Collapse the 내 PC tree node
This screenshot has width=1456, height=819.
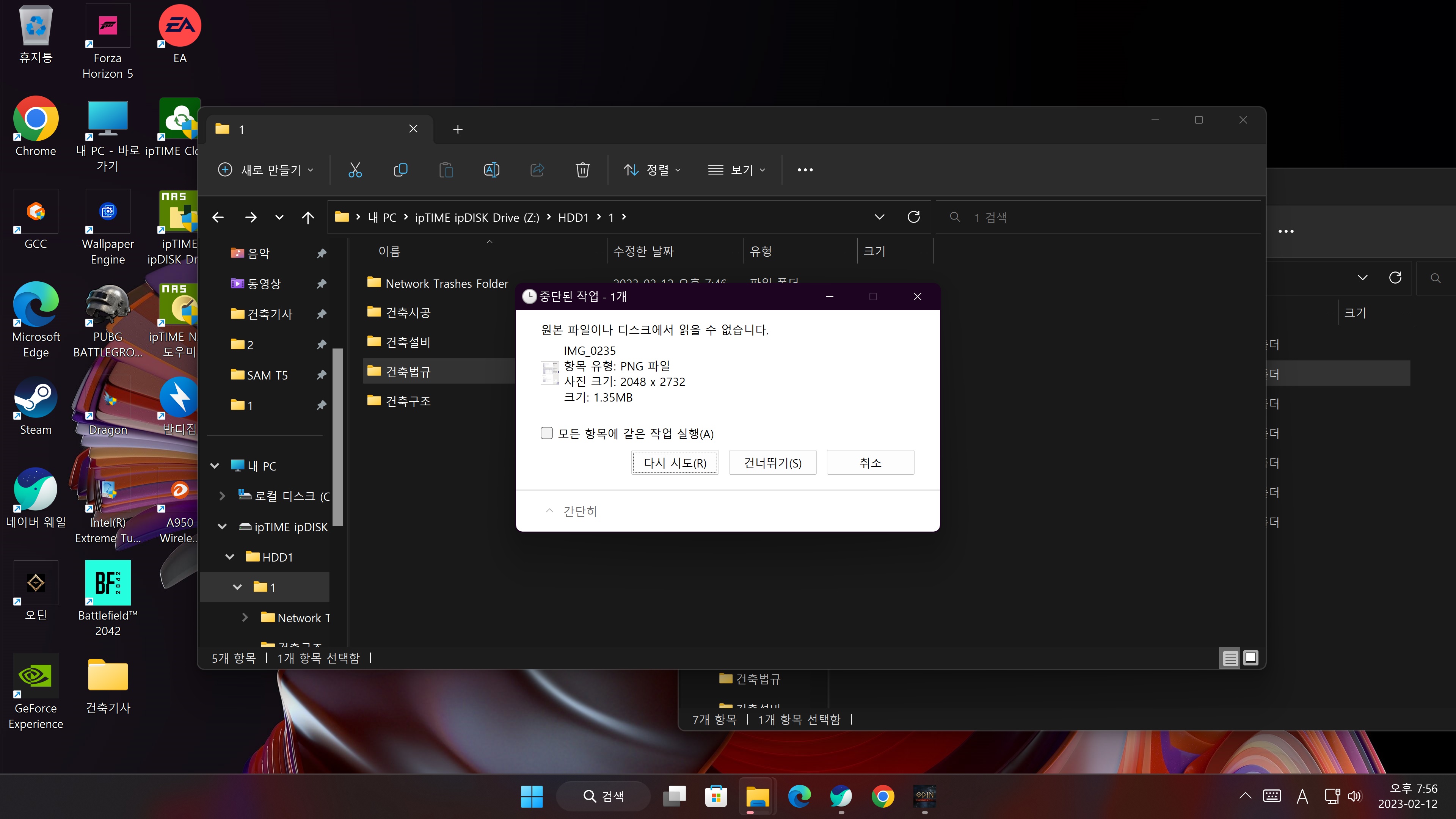(215, 466)
